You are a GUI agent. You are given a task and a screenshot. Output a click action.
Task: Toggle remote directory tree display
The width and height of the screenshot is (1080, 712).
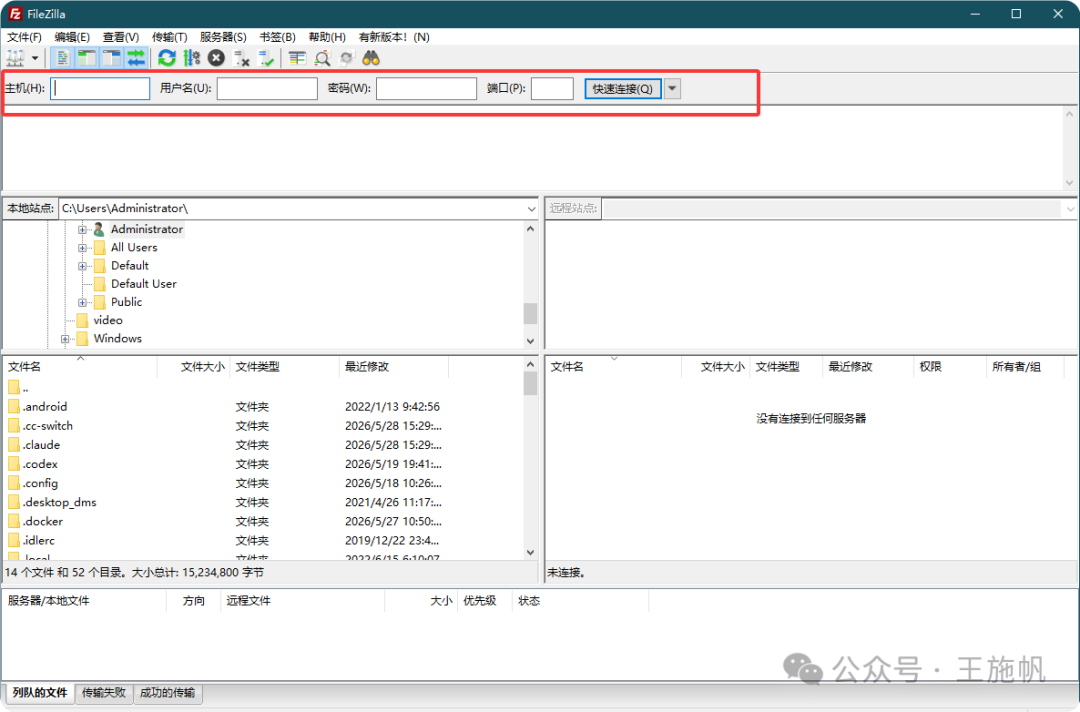pos(112,59)
